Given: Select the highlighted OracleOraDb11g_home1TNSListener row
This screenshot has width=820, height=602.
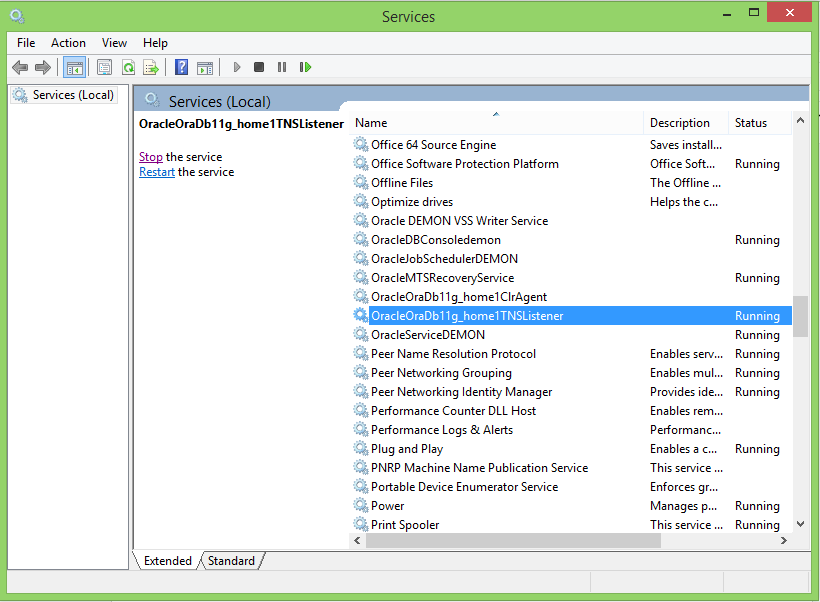Looking at the screenshot, I should (571, 316).
